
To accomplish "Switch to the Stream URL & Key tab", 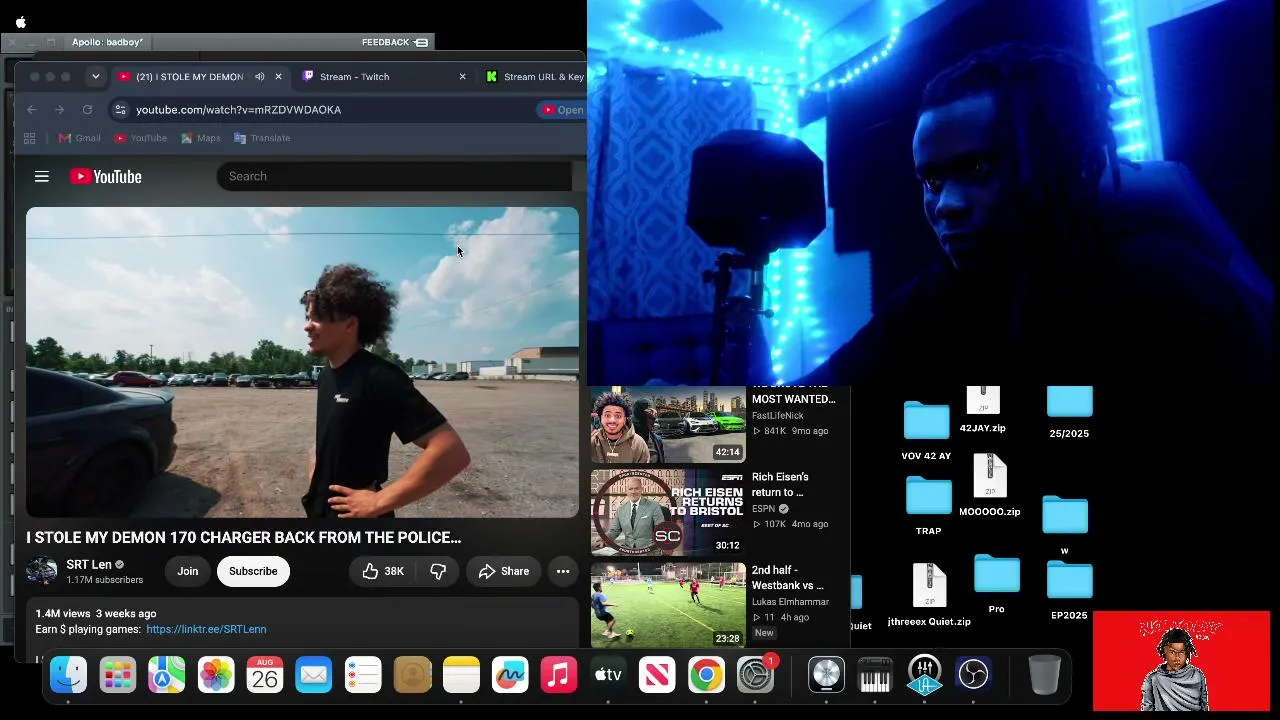I will tap(533, 77).
